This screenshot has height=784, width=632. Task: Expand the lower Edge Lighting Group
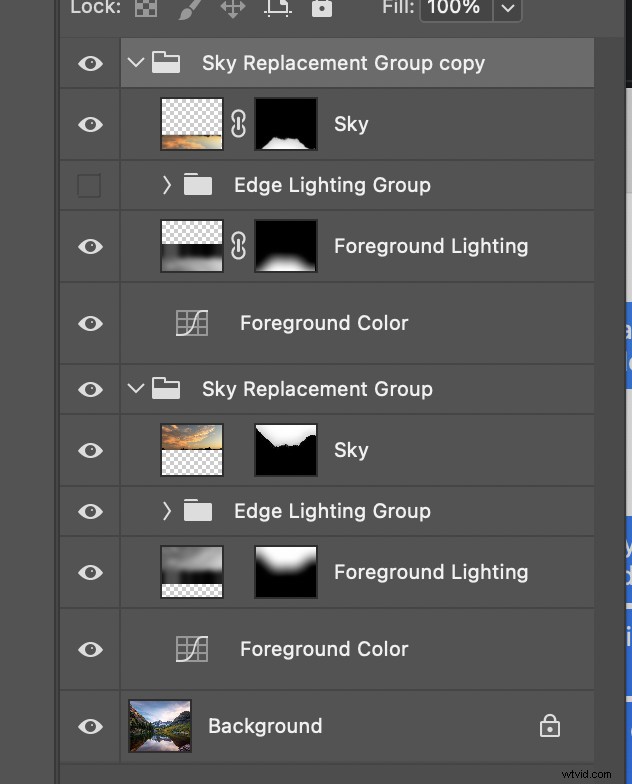tap(167, 511)
